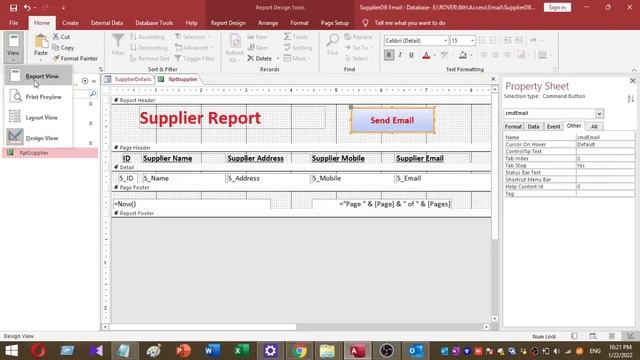The image size is (640, 360).
Task: Open the View button dropdown
Action: [x=13, y=47]
